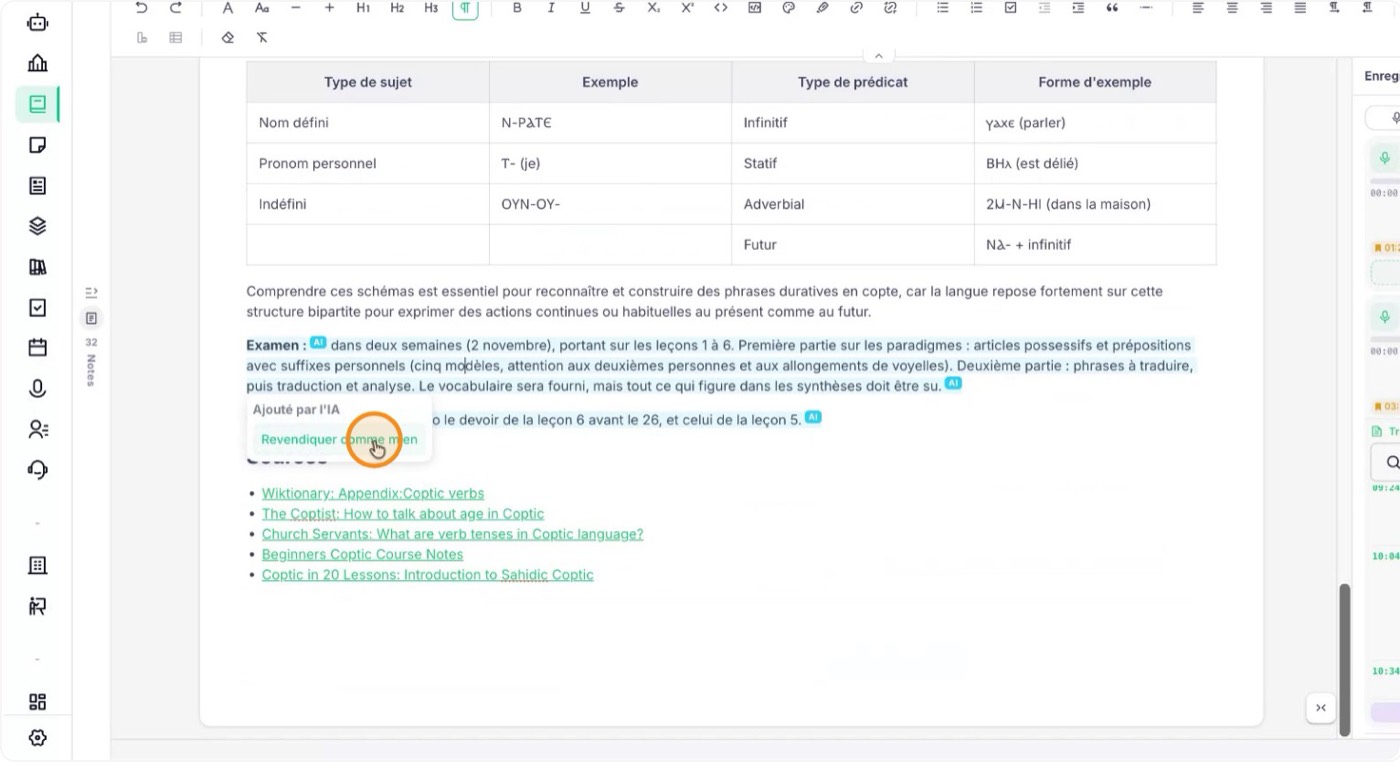Image resolution: width=1400 pixels, height=762 pixels.
Task: Toggle italic formatting
Action: [x=551, y=8]
